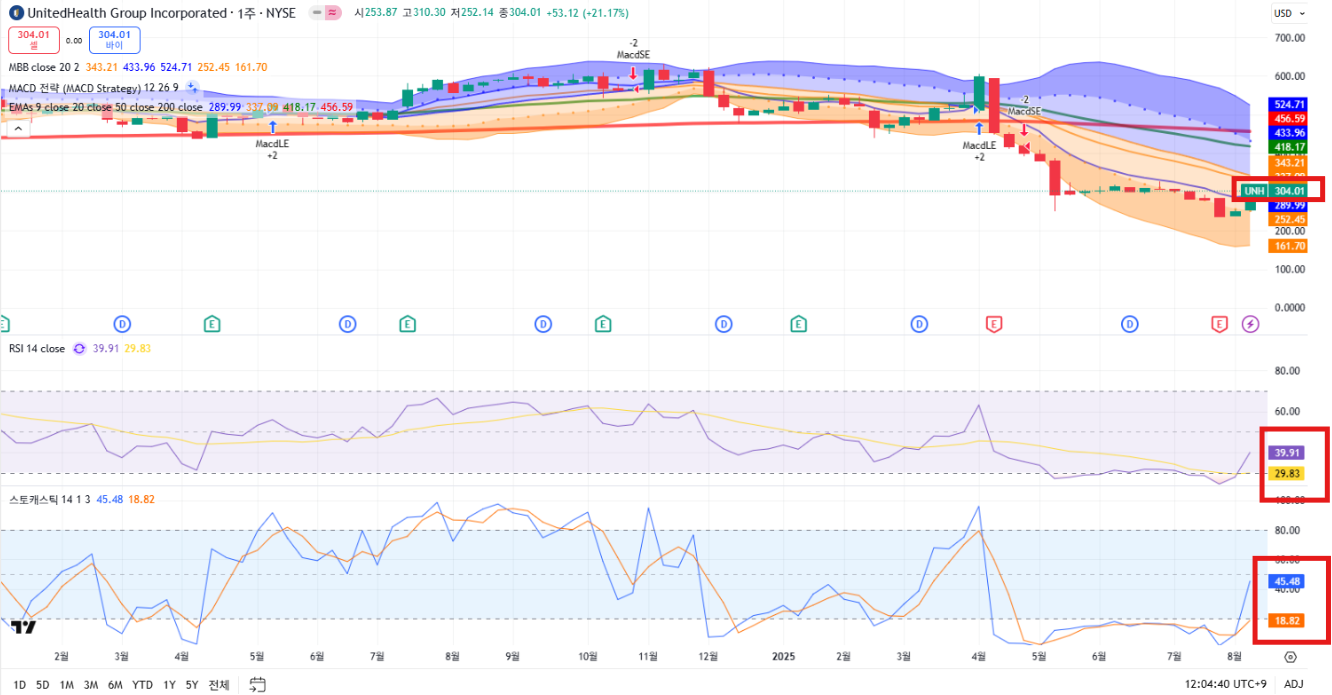The height and width of the screenshot is (695, 1332).
Task: Click the red 304.01 셀 sell button
Action: coord(34,40)
